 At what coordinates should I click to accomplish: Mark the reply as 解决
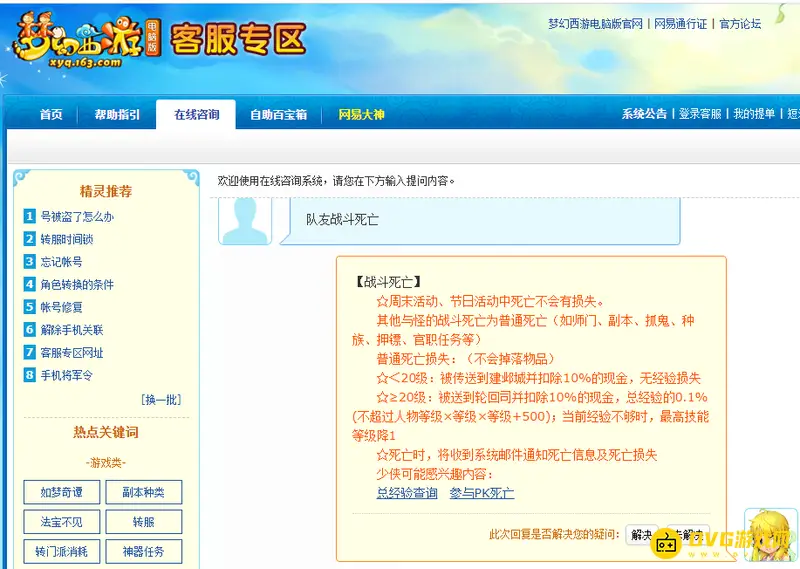tap(641, 534)
